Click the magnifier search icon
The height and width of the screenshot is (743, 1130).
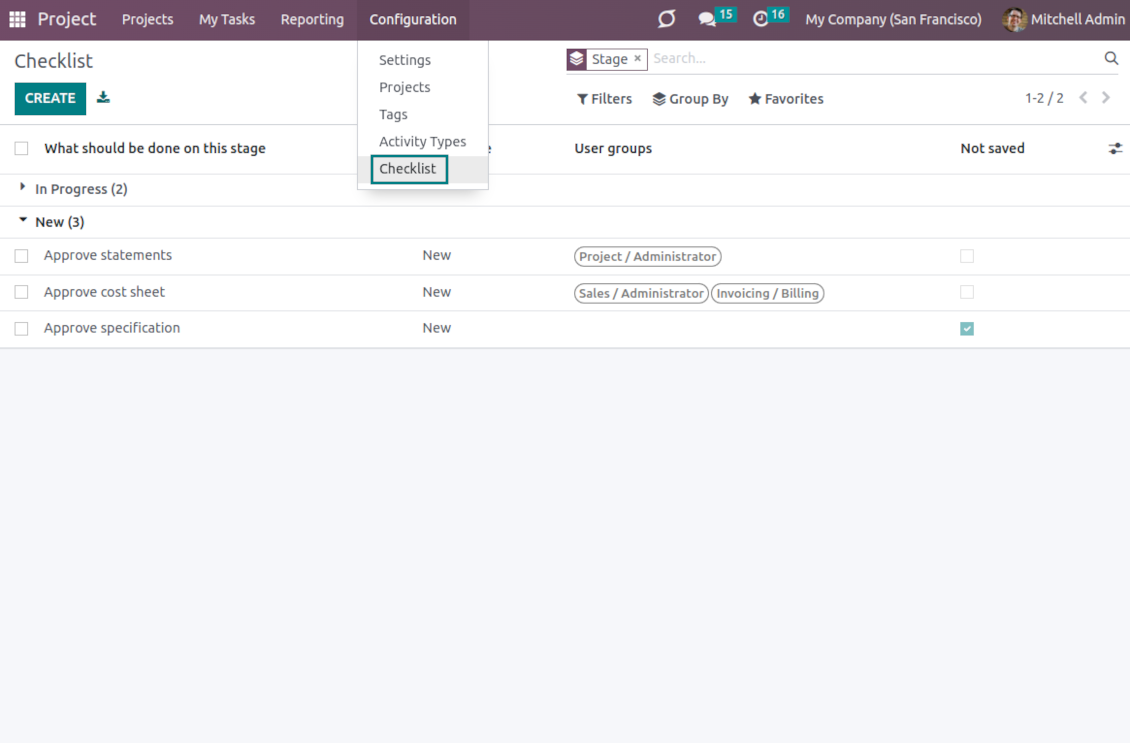click(x=1111, y=58)
